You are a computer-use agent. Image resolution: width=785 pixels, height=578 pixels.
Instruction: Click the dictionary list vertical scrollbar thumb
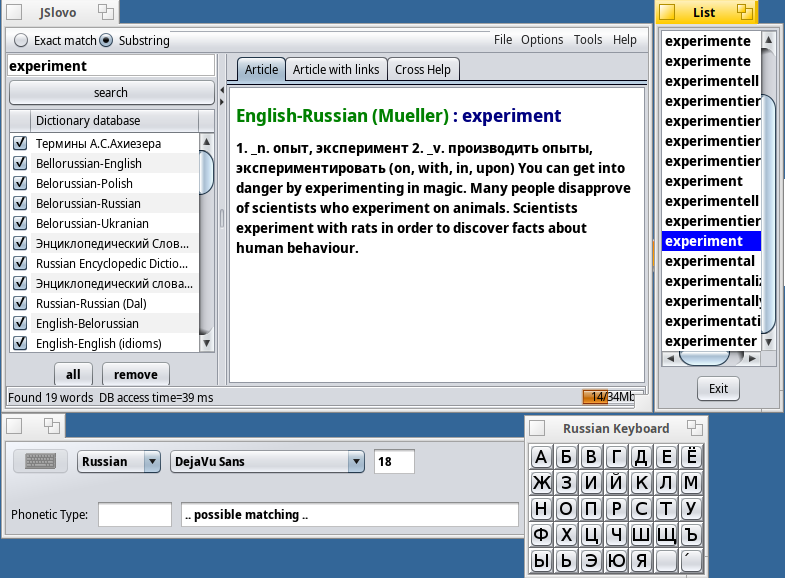click(206, 172)
